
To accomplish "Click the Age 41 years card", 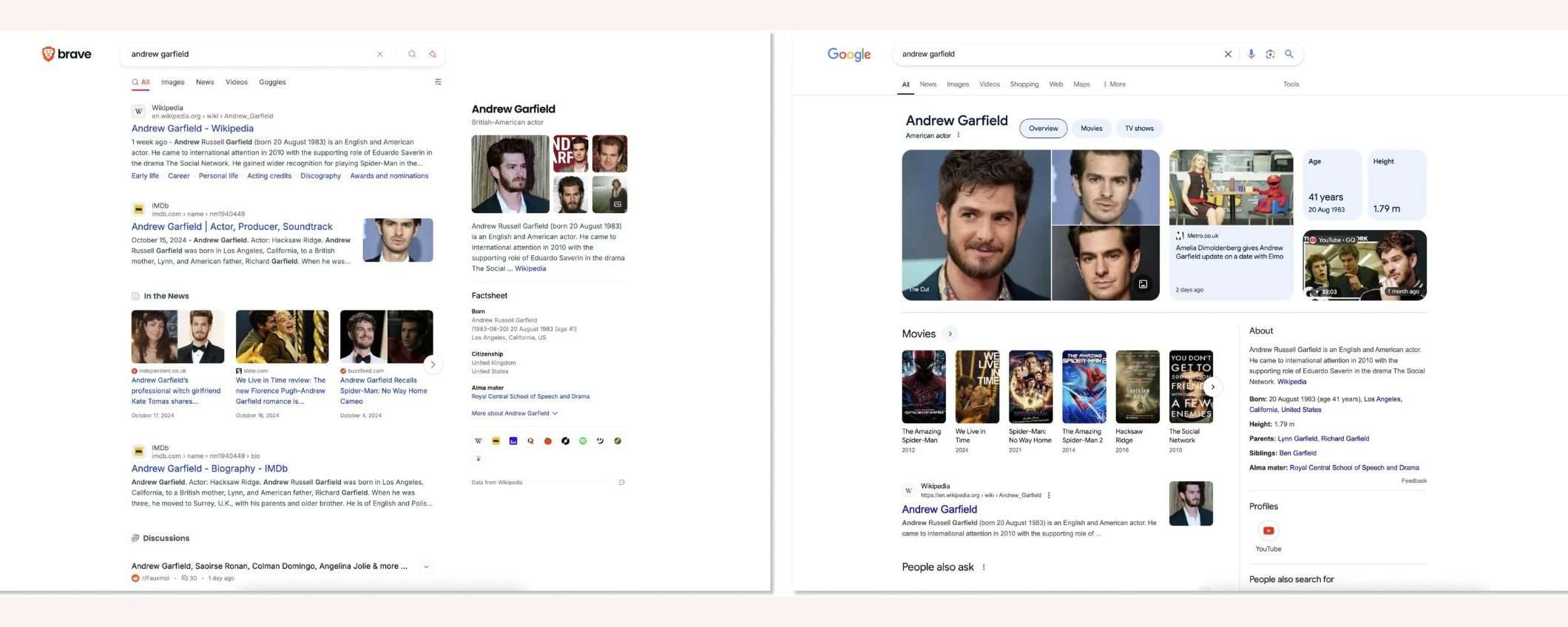I will click(1331, 185).
